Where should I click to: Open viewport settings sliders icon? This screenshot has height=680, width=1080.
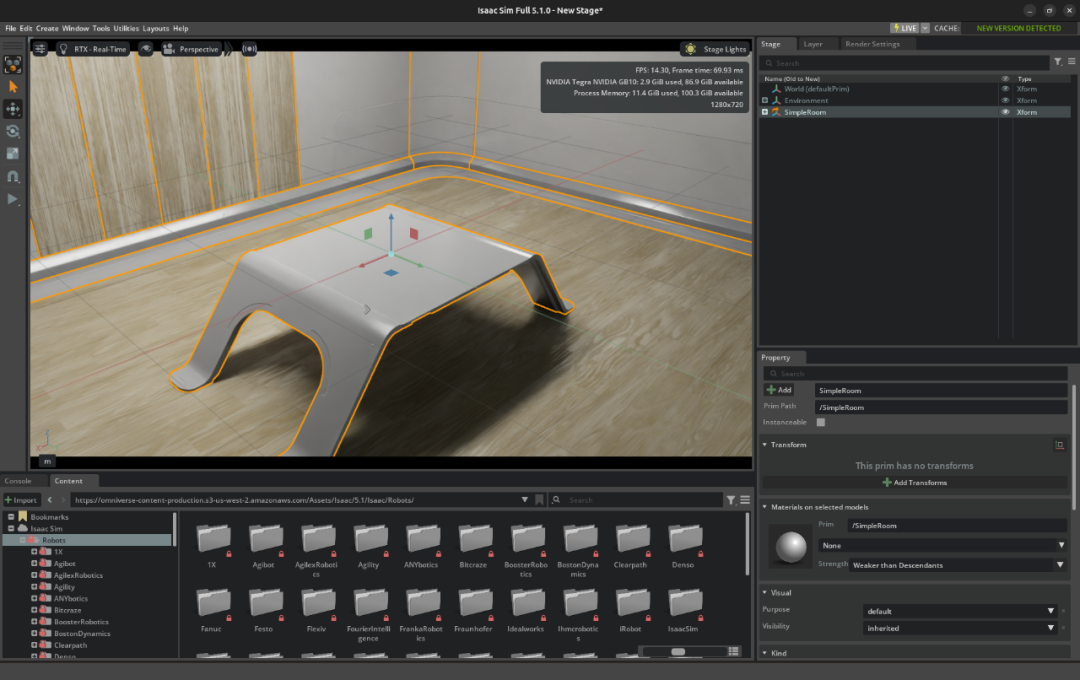coord(41,49)
